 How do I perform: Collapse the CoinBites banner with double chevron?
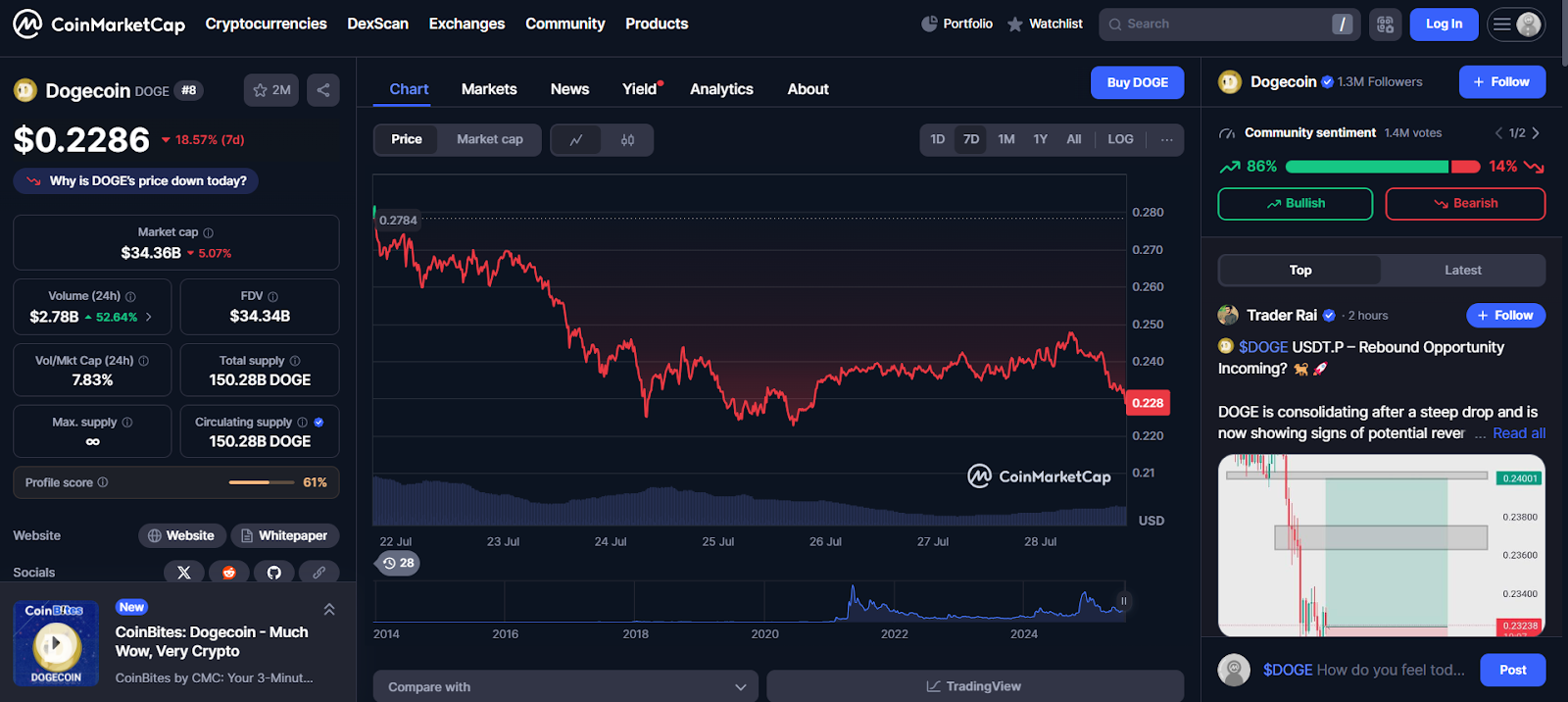click(329, 610)
